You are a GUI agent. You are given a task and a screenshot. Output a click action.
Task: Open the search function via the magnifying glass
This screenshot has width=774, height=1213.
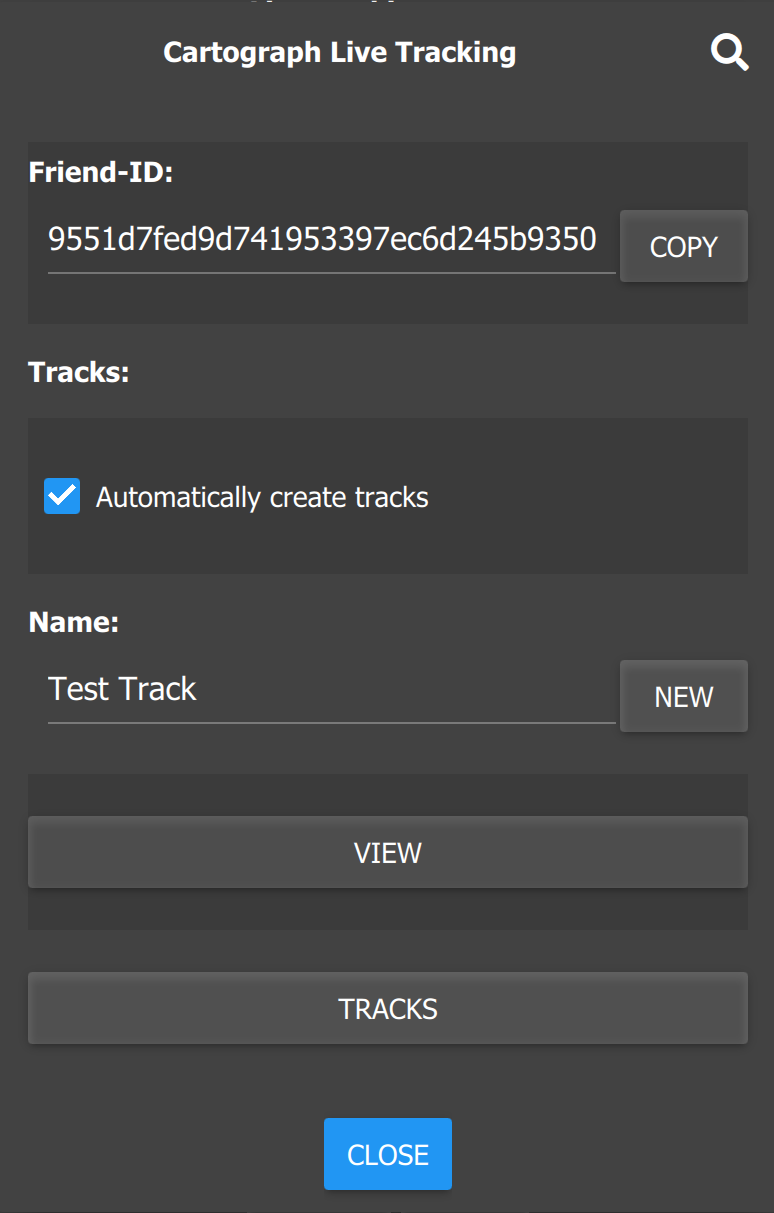pyautogui.click(x=728, y=52)
